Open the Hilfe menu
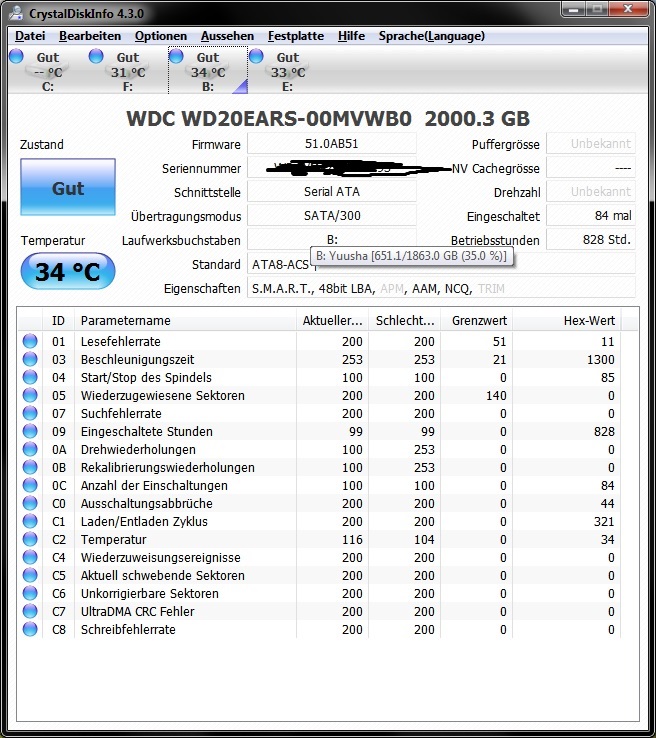The width and height of the screenshot is (656, 738). coord(351,36)
